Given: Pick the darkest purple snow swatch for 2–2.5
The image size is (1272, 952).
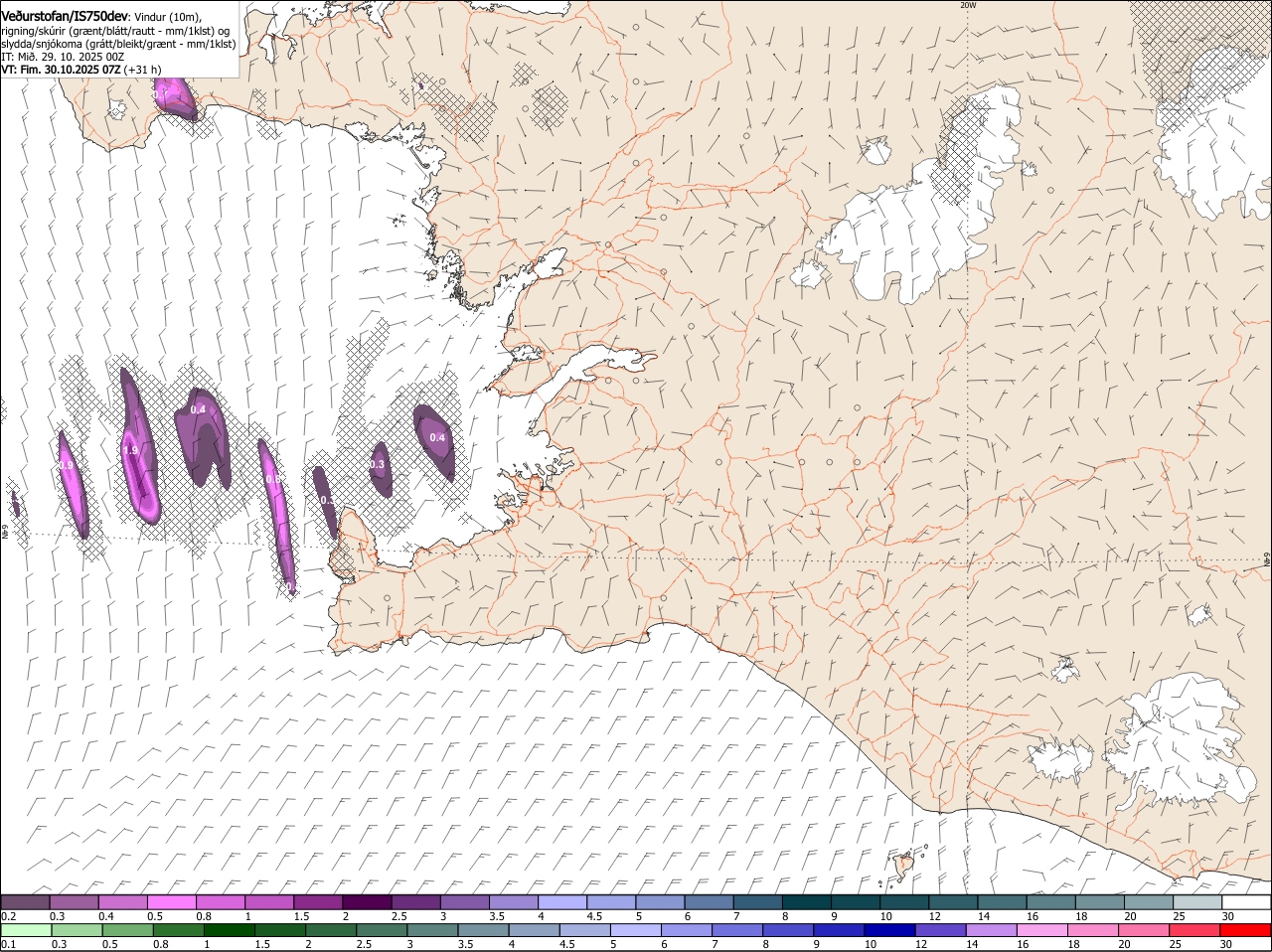Looking at the screenshot, I should (367, 902).
